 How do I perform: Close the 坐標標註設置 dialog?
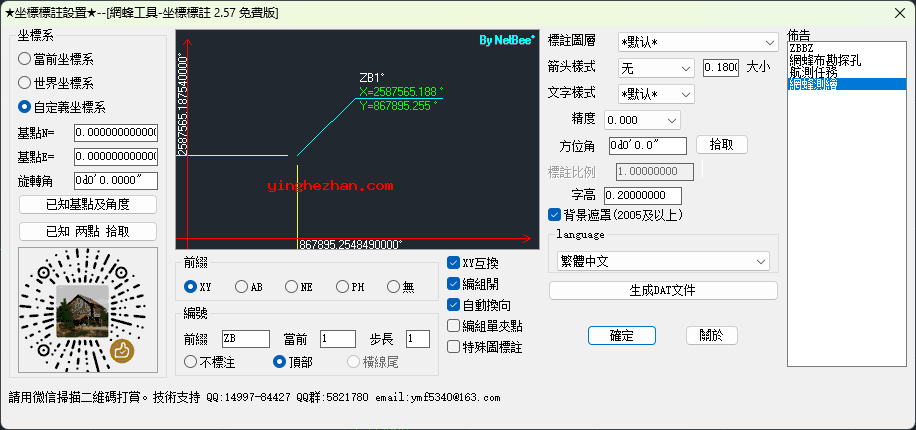(898, 13)
